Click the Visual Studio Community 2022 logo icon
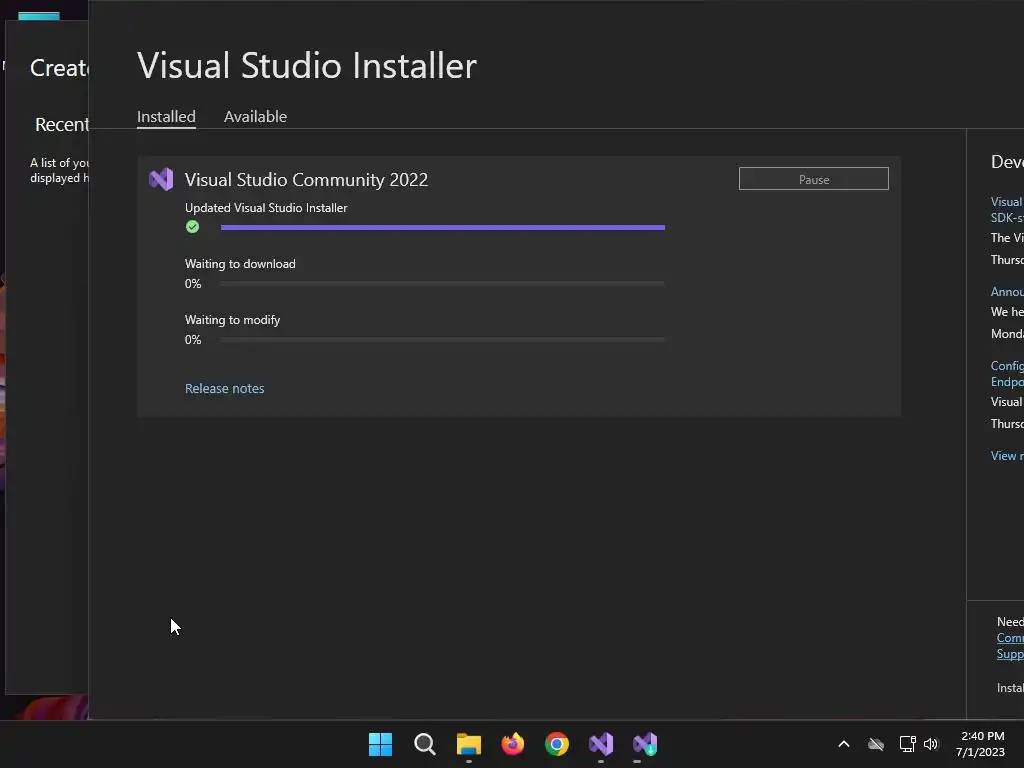 tap(161, 179)
